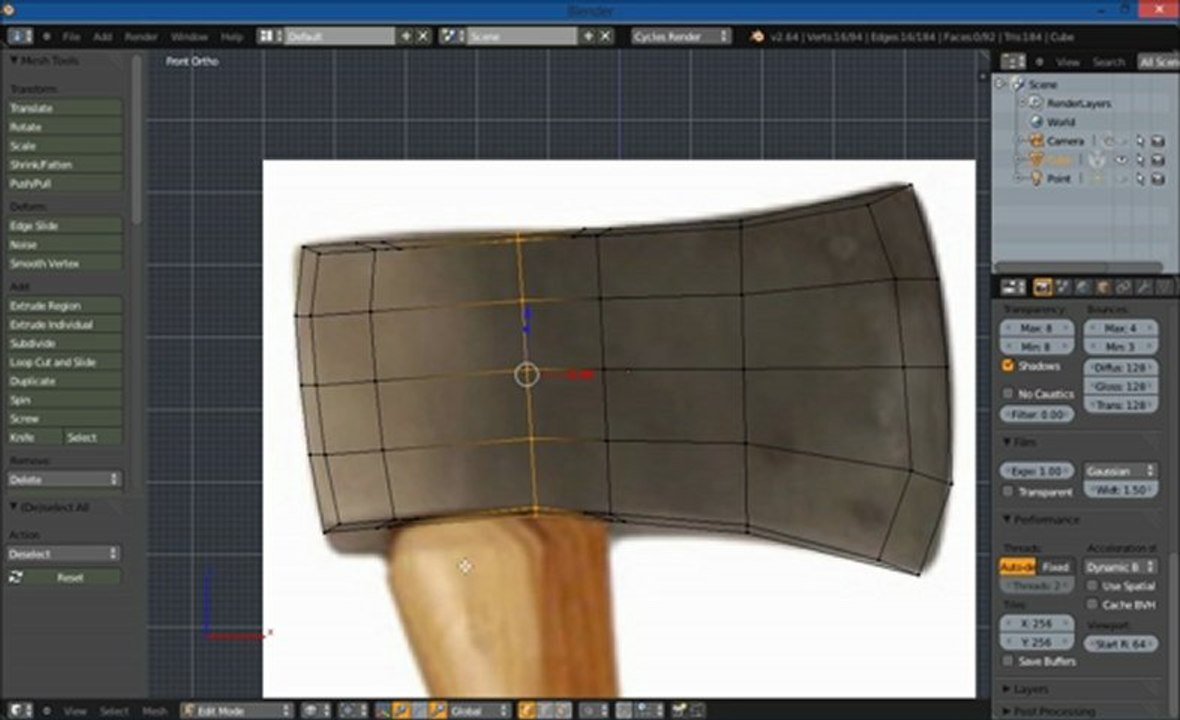Viewport: 1180px width, 720px height.
Task: Open the File menu
Action: tap(71, 36)
